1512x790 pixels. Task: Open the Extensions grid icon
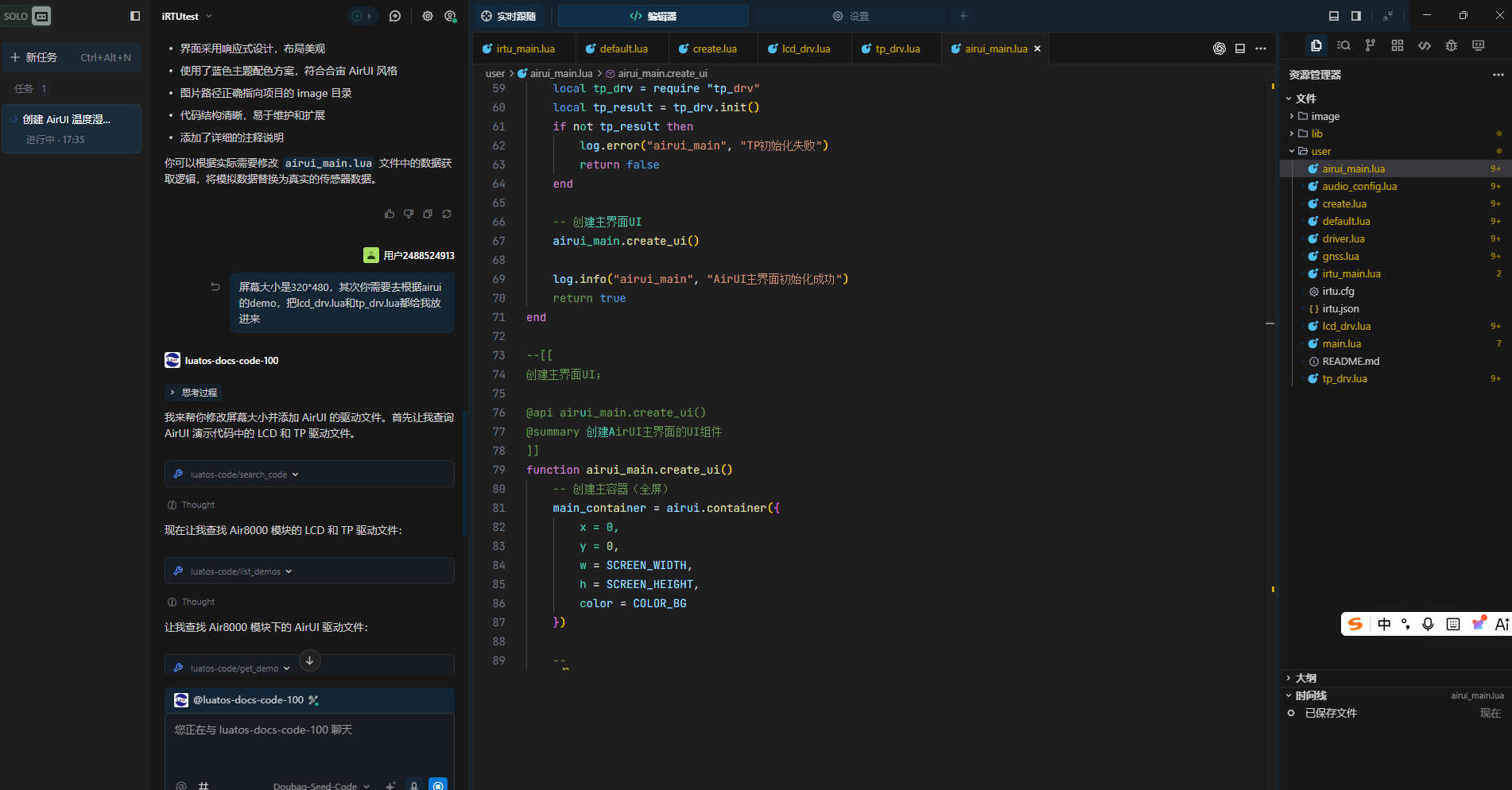click(x=1398, y=45)
